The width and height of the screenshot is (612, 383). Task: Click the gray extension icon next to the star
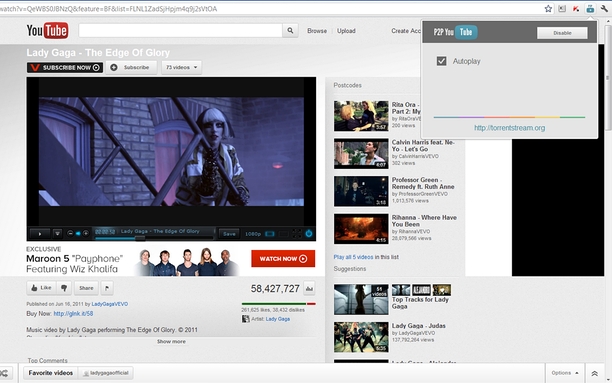click(x=562, y=9)
